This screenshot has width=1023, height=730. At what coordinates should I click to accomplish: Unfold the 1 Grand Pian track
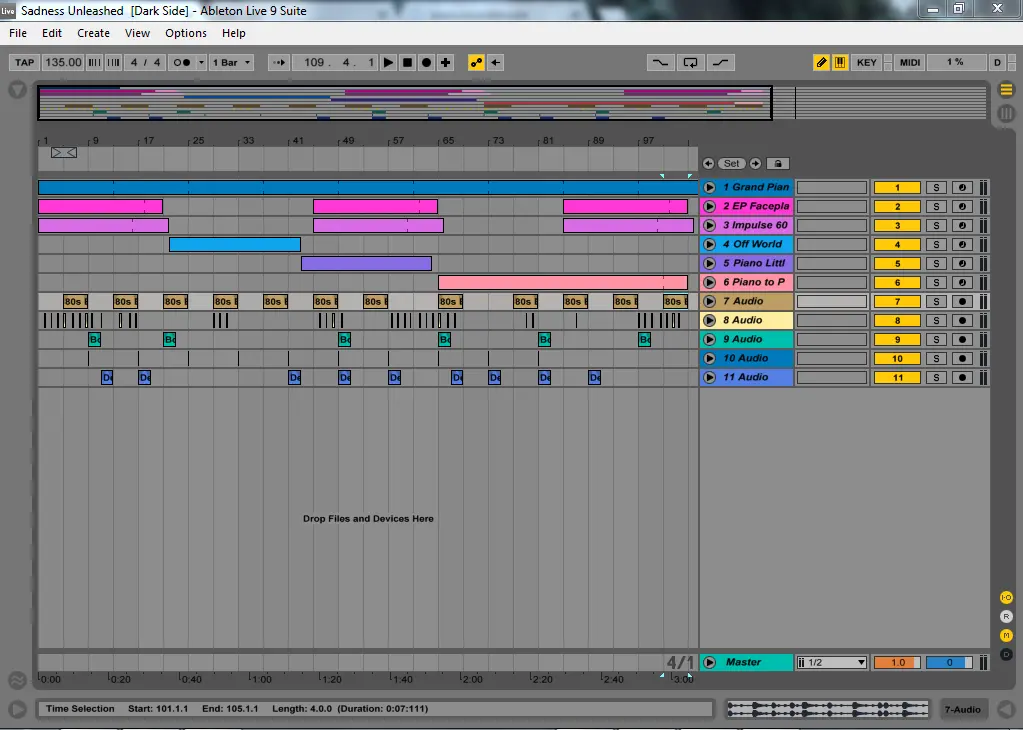pos(709,187)
